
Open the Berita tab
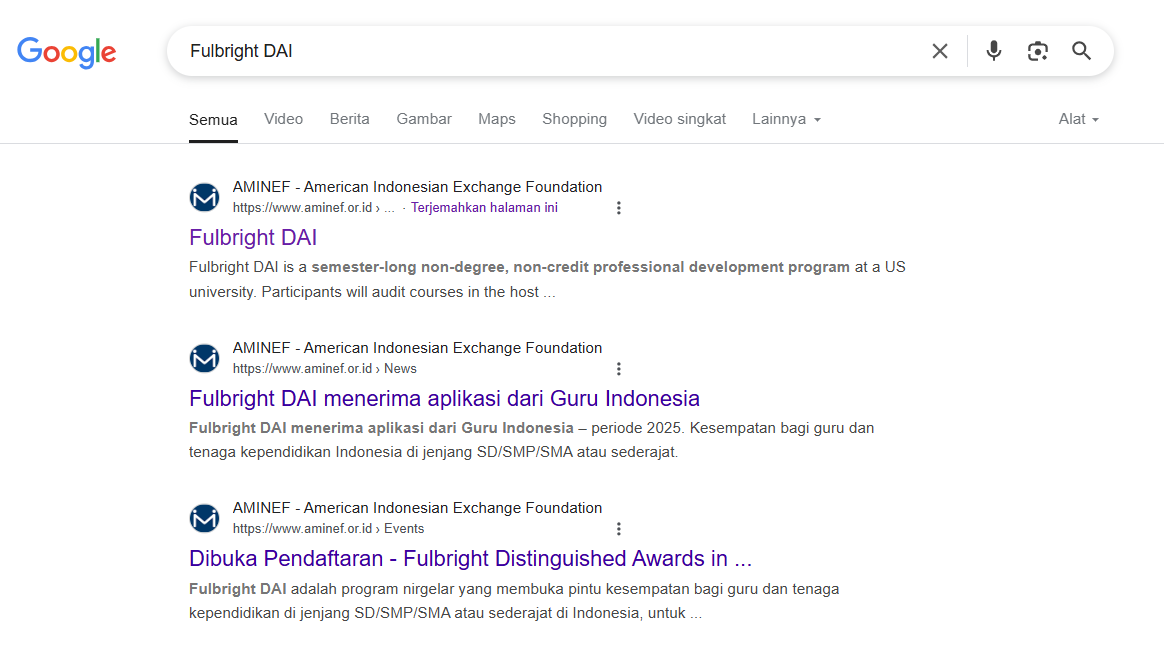click(350, 119)
